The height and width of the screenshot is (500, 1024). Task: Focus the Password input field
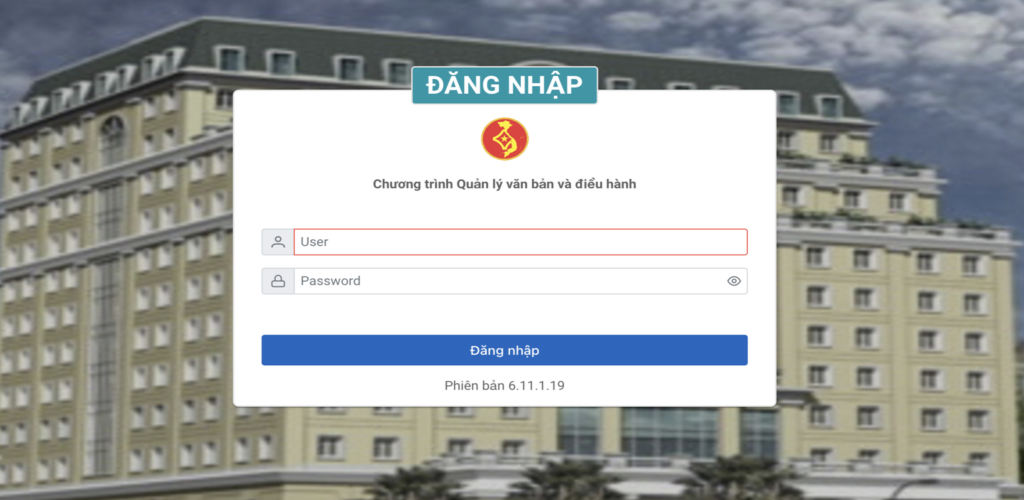[509, 281]
